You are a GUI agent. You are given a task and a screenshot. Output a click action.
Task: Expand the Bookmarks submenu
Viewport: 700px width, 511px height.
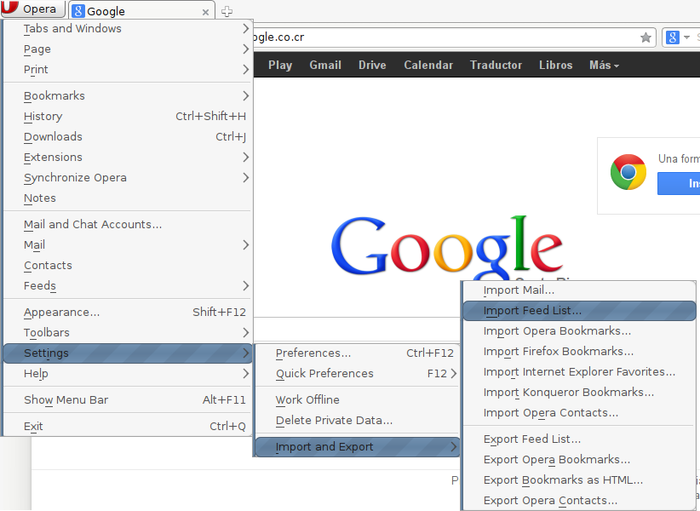(128, 96)
